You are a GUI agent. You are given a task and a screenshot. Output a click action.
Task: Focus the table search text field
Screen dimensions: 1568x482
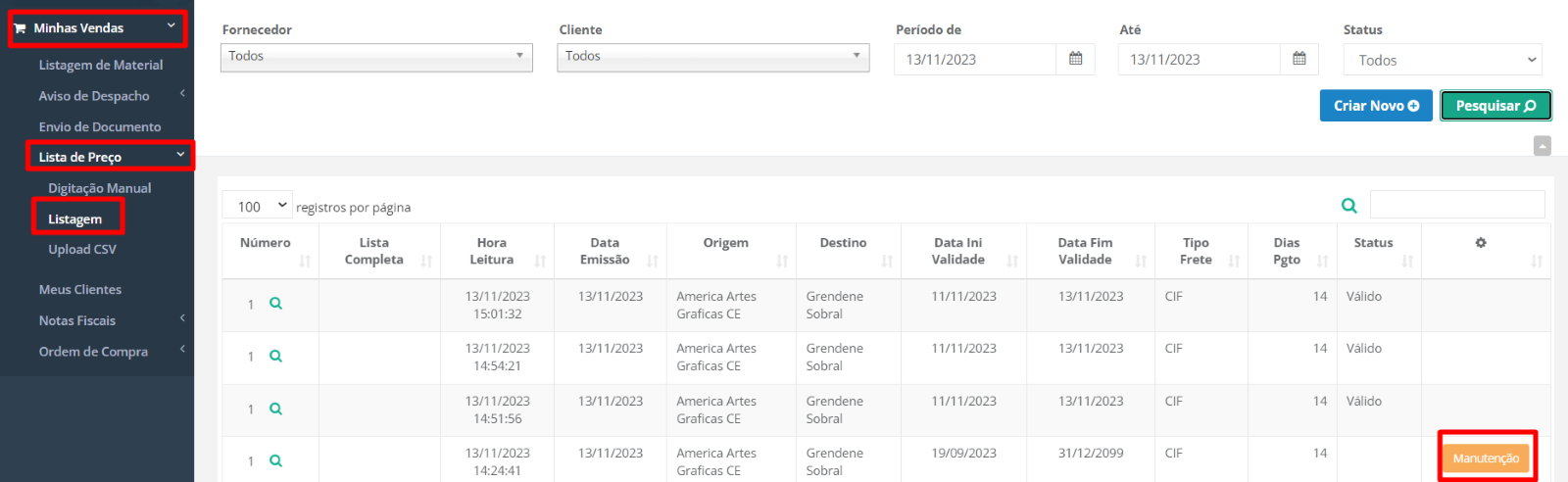point(1457,205)
